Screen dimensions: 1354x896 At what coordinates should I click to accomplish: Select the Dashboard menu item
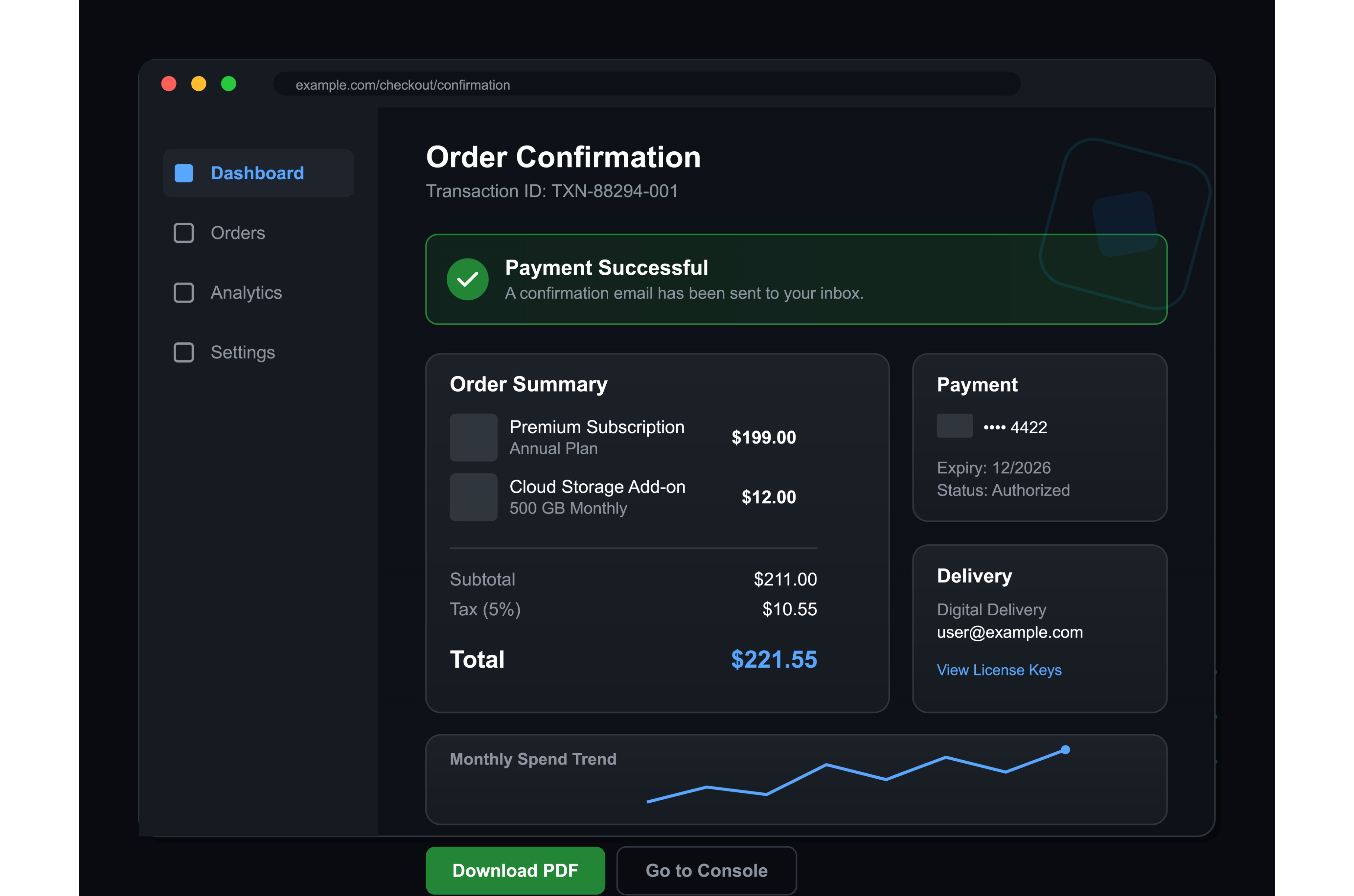click(x=257, y=173)
